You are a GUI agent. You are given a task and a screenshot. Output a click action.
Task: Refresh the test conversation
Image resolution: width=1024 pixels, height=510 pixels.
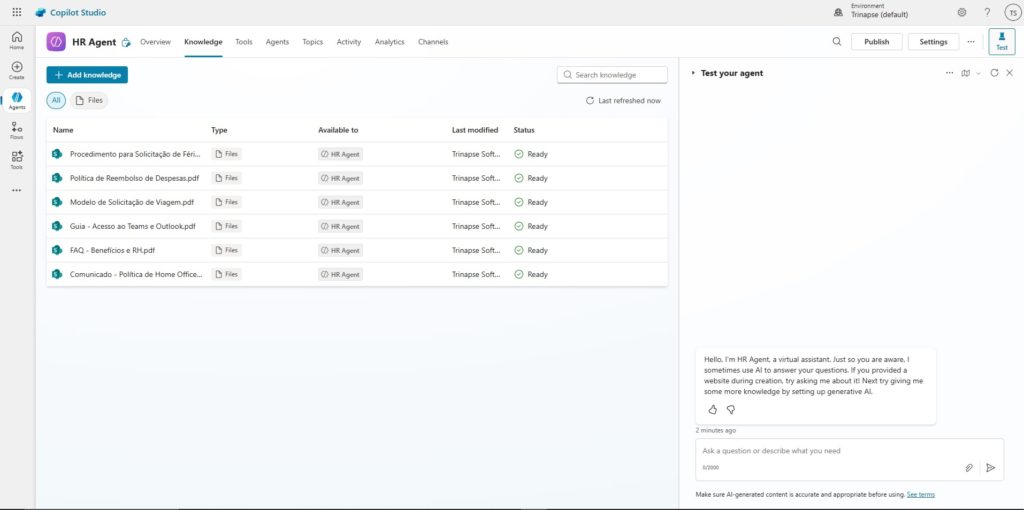tap(994, 73)
